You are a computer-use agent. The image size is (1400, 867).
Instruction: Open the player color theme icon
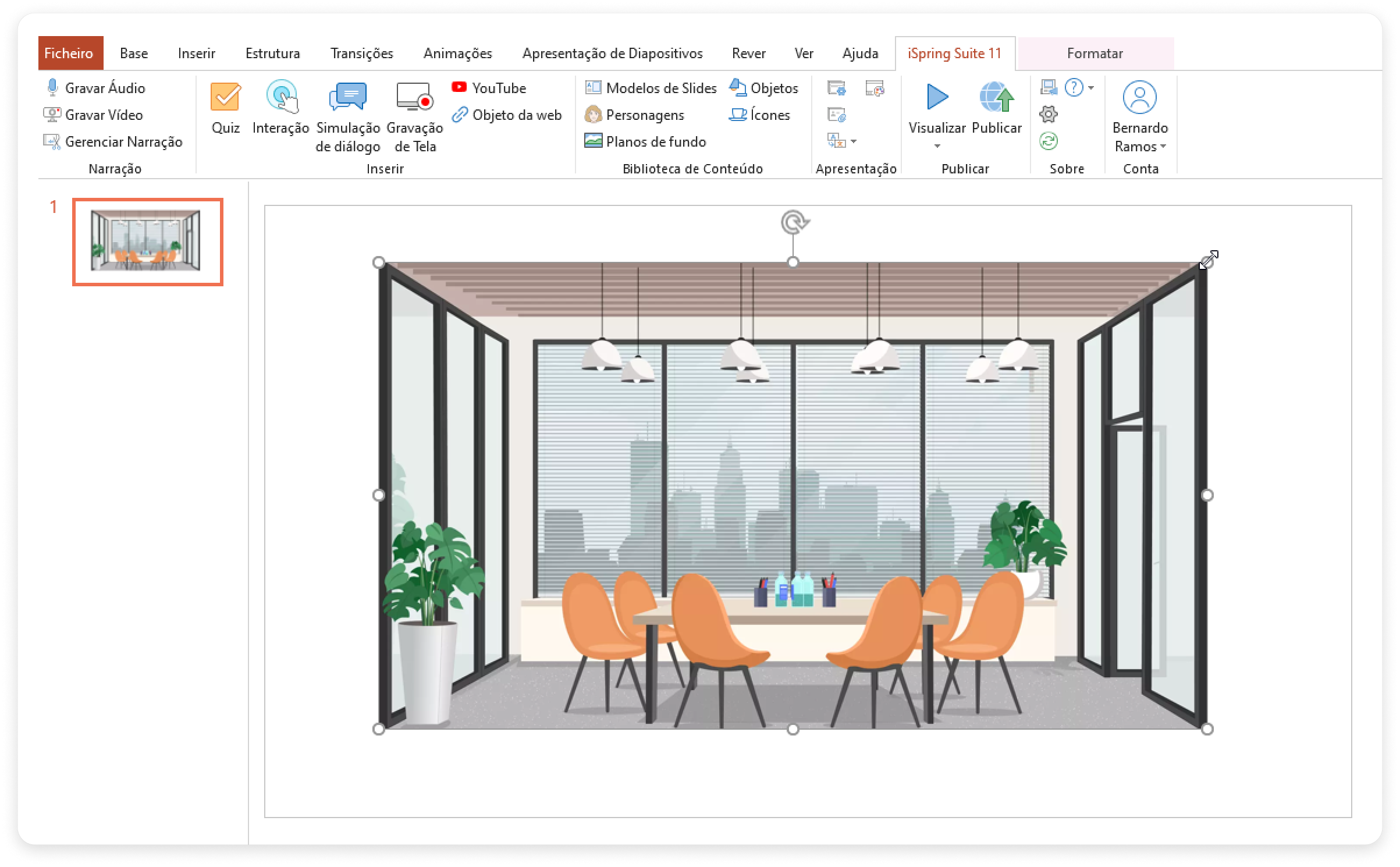874,88
